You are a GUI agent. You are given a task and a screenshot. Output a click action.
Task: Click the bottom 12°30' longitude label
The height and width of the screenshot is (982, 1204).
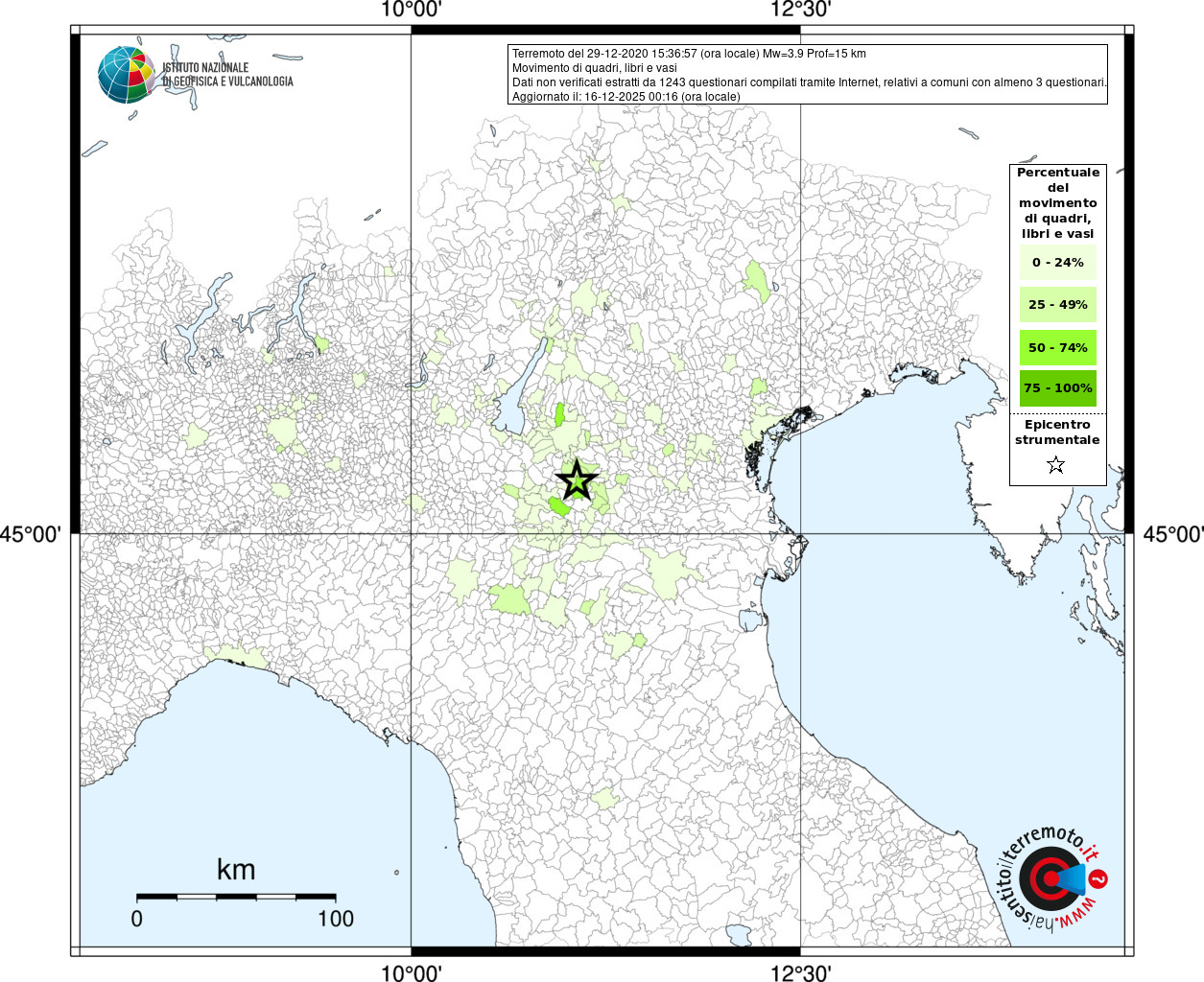(801, 972)
